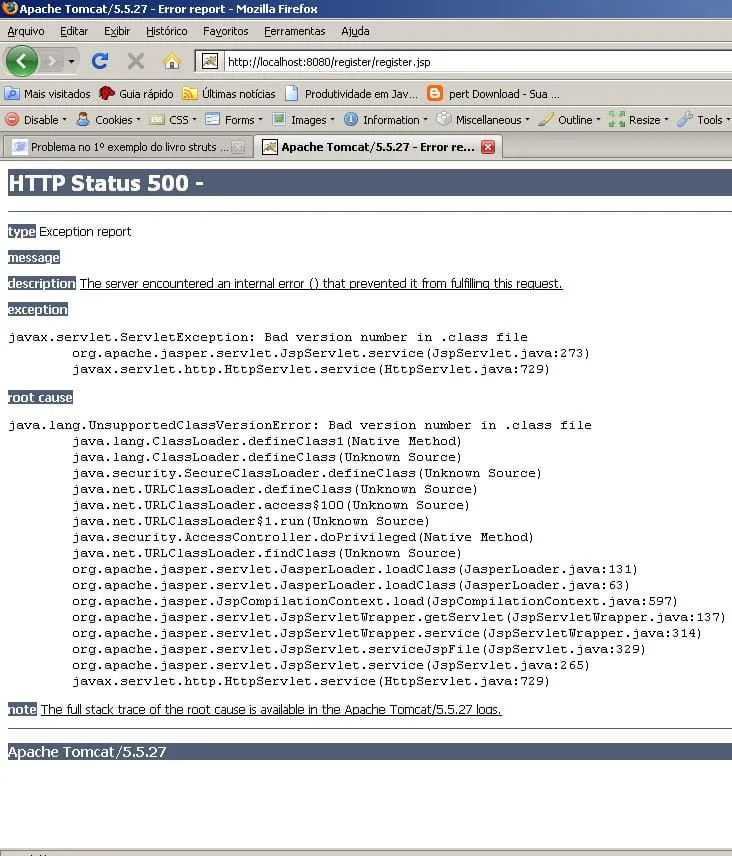Click the java.lang.UnsupportedClassVersionError line
The width and height of the screenshot is (732, 856).
tap(300, 425)
